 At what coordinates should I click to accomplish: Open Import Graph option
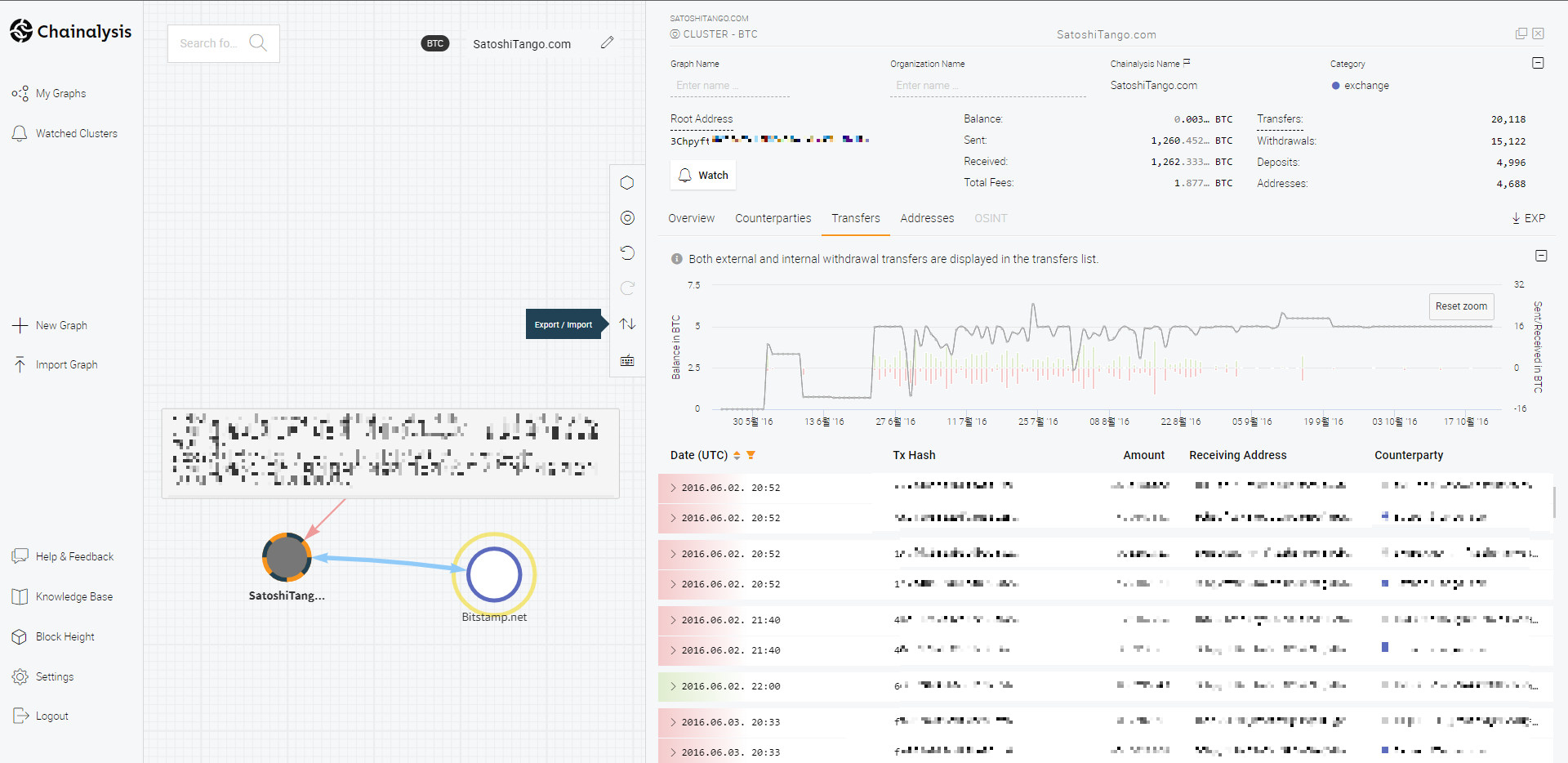tap(55, 364)
